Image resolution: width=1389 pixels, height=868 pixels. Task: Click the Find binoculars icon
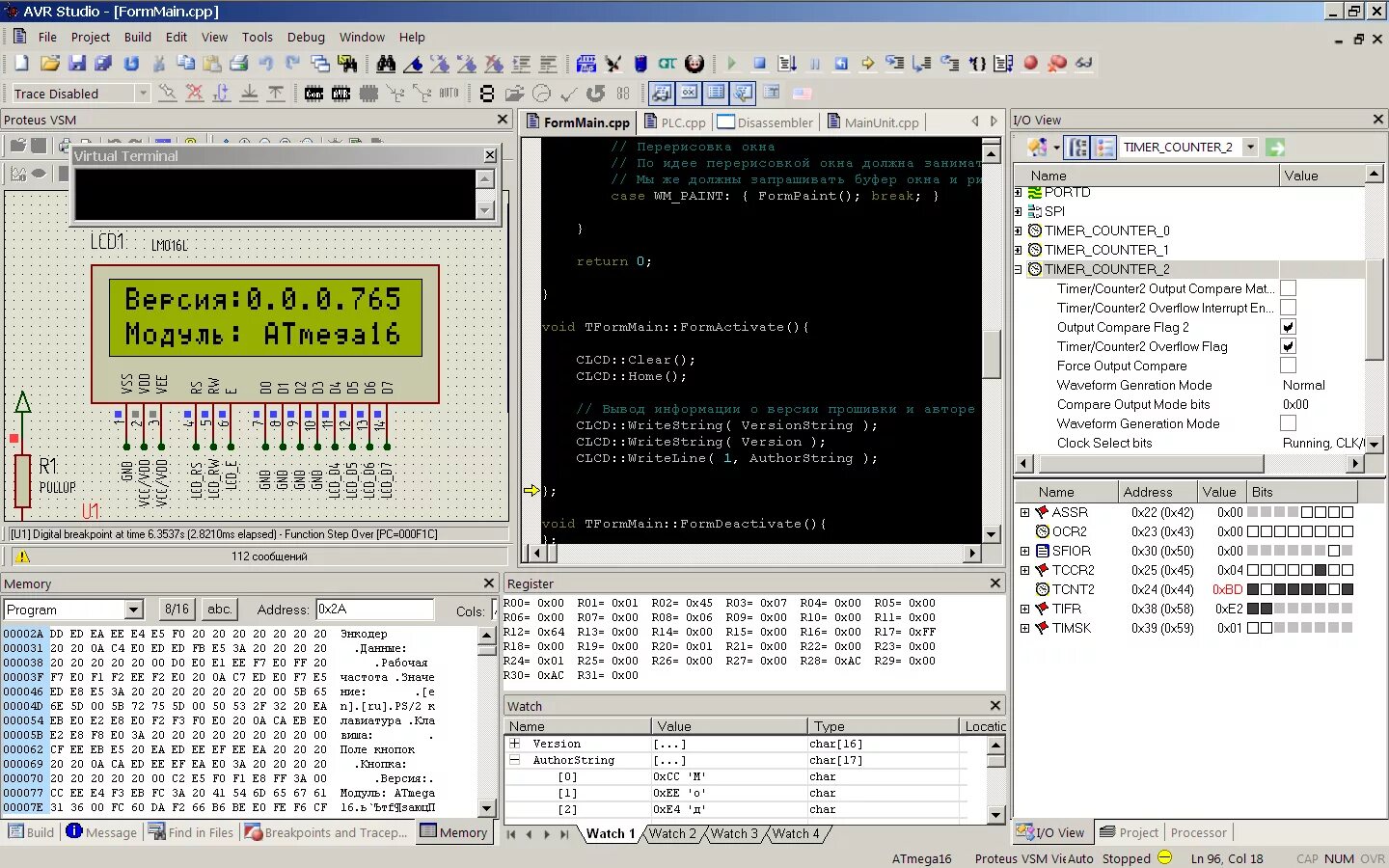coord(386,64)
